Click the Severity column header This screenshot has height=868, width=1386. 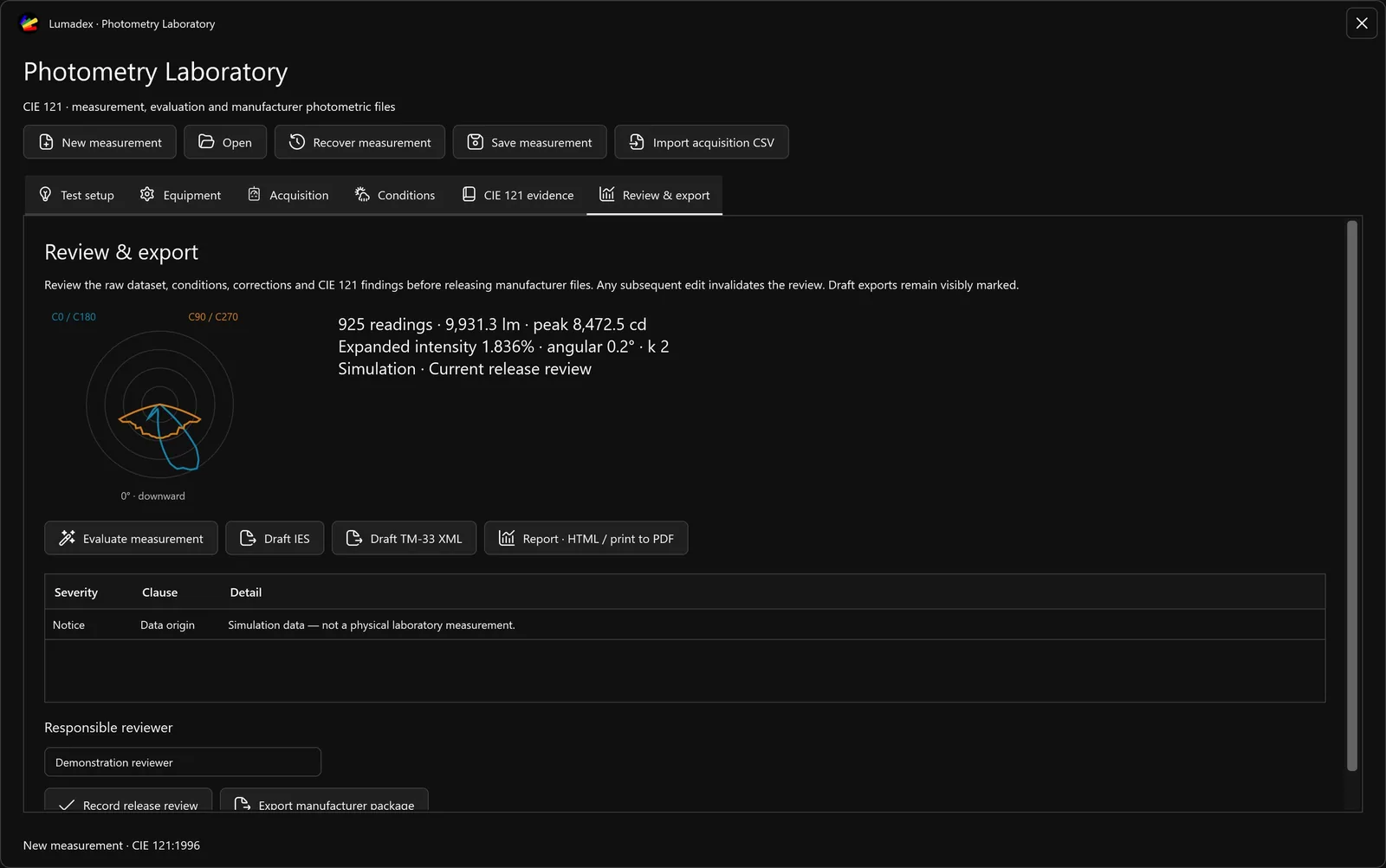76,593
